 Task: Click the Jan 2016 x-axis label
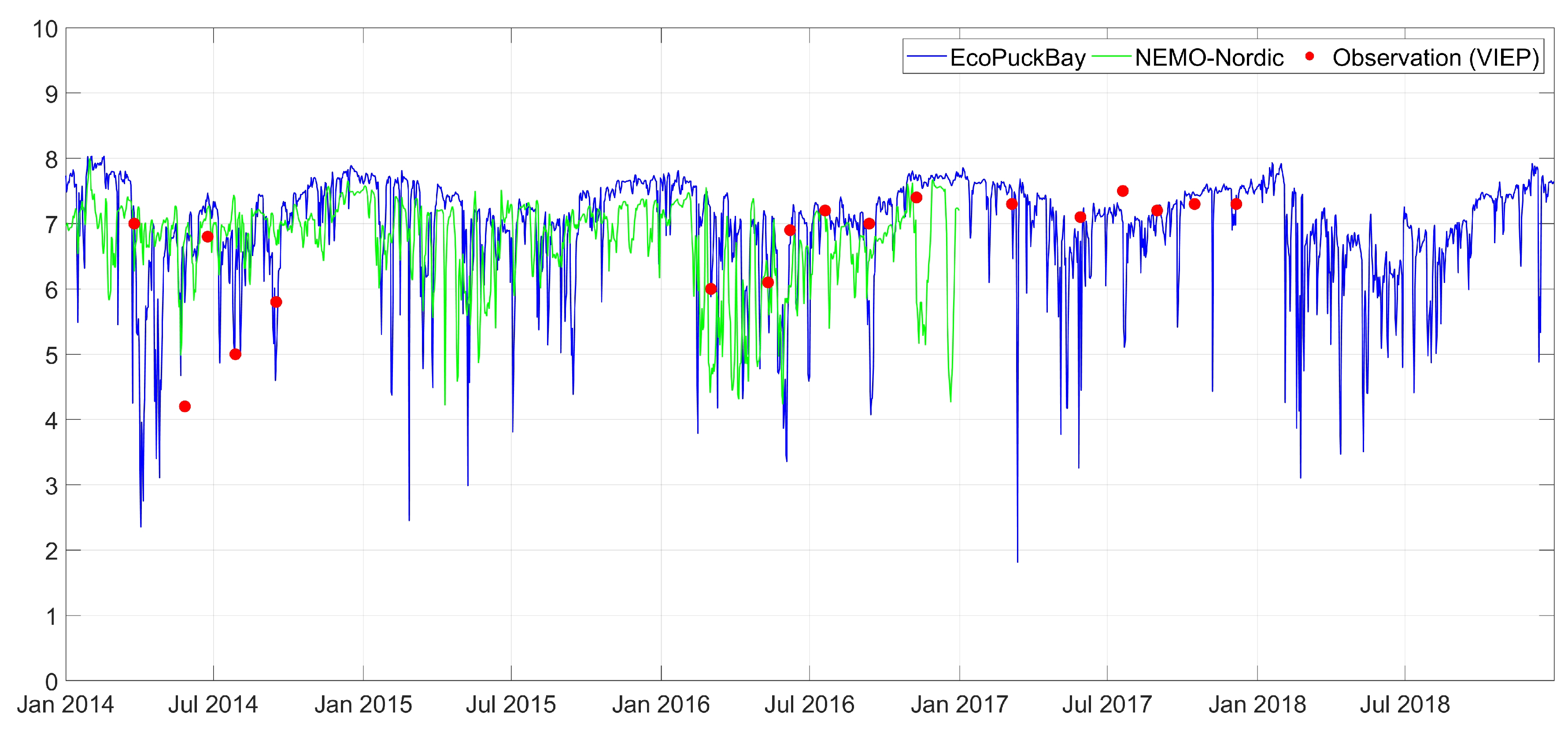coord(661,705)
